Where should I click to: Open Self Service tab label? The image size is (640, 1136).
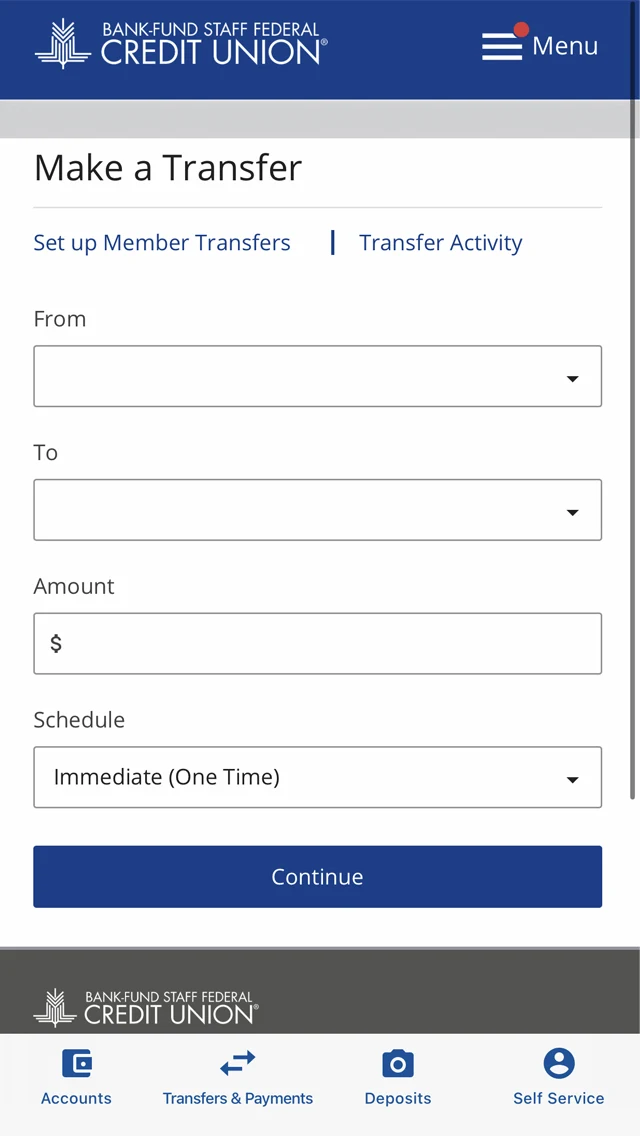[x=558, y=1098]
